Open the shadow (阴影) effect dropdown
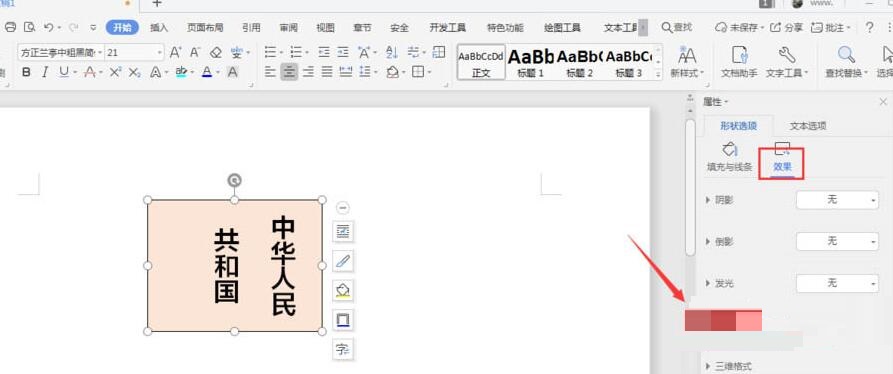This screenshot has height=374, width=893. [837, 200]
